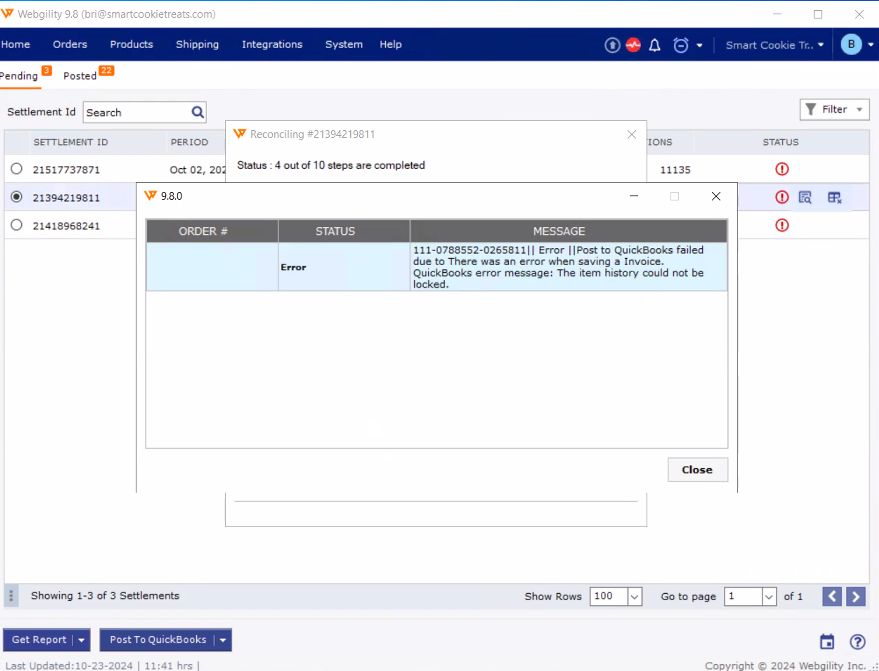879x671 pixels.
Task: Click the upload arrow icon in header
Action: 612,45
